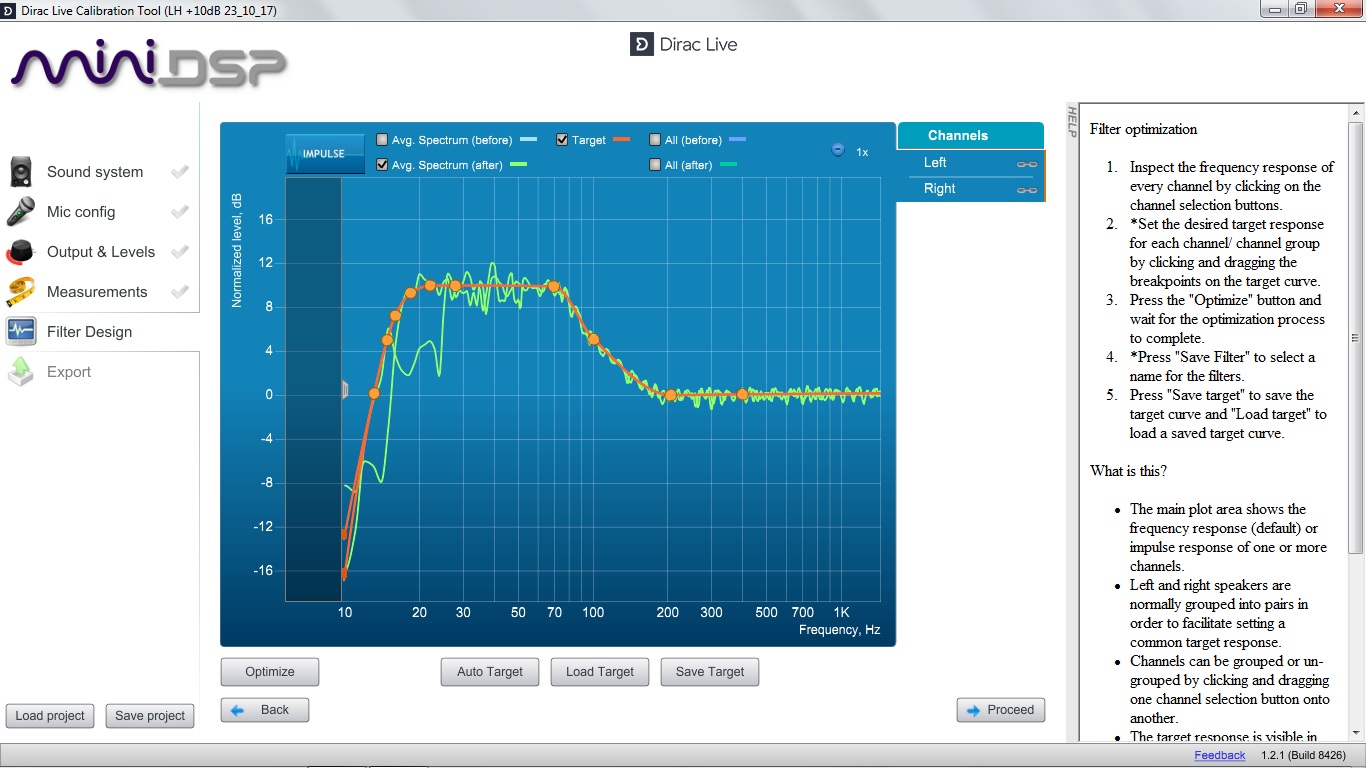Click the level slider handle at 0 dB
The image size is (1366, 768).
345,390
